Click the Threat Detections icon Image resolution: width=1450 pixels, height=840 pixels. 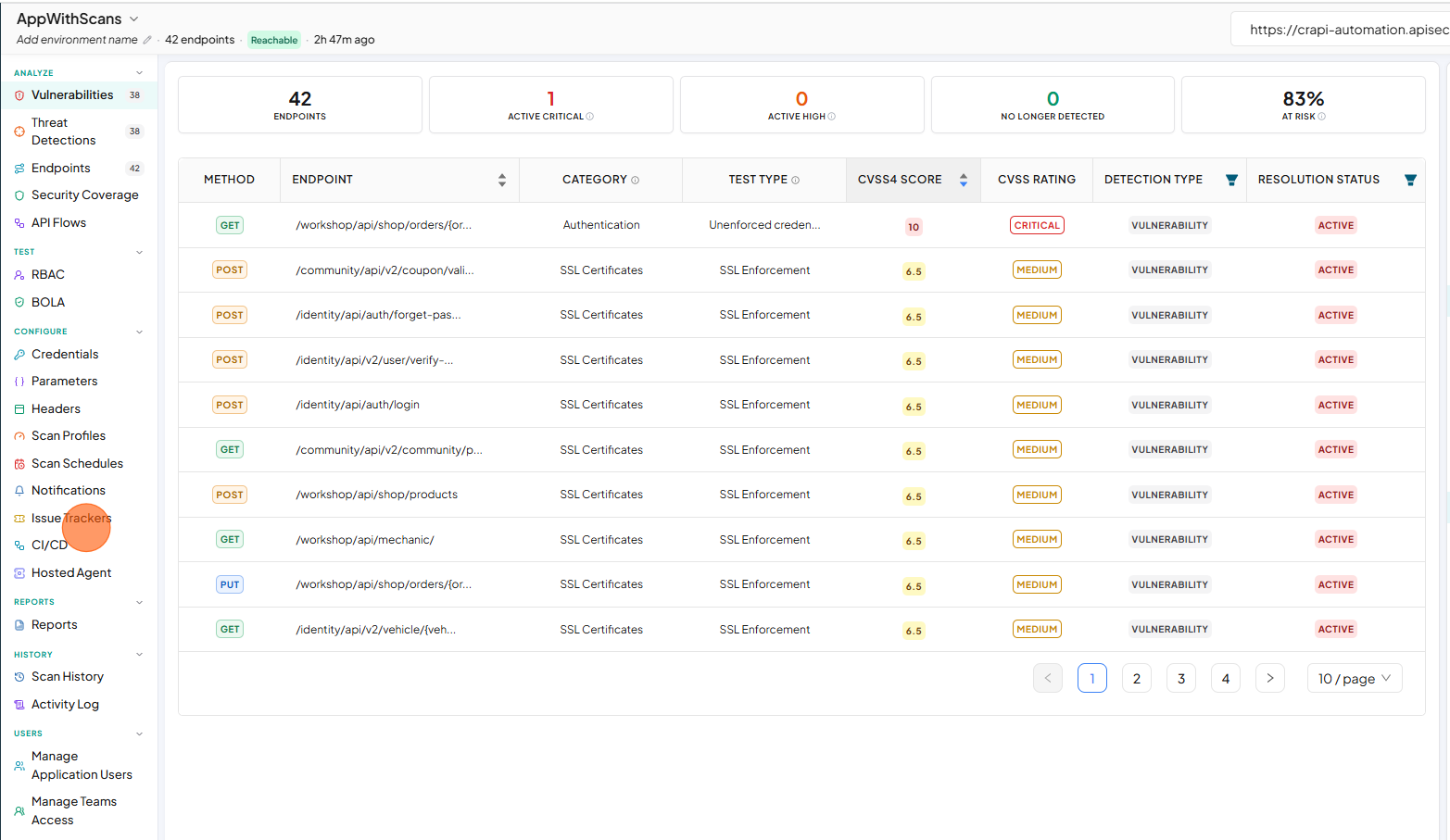[x=19, y=132]
